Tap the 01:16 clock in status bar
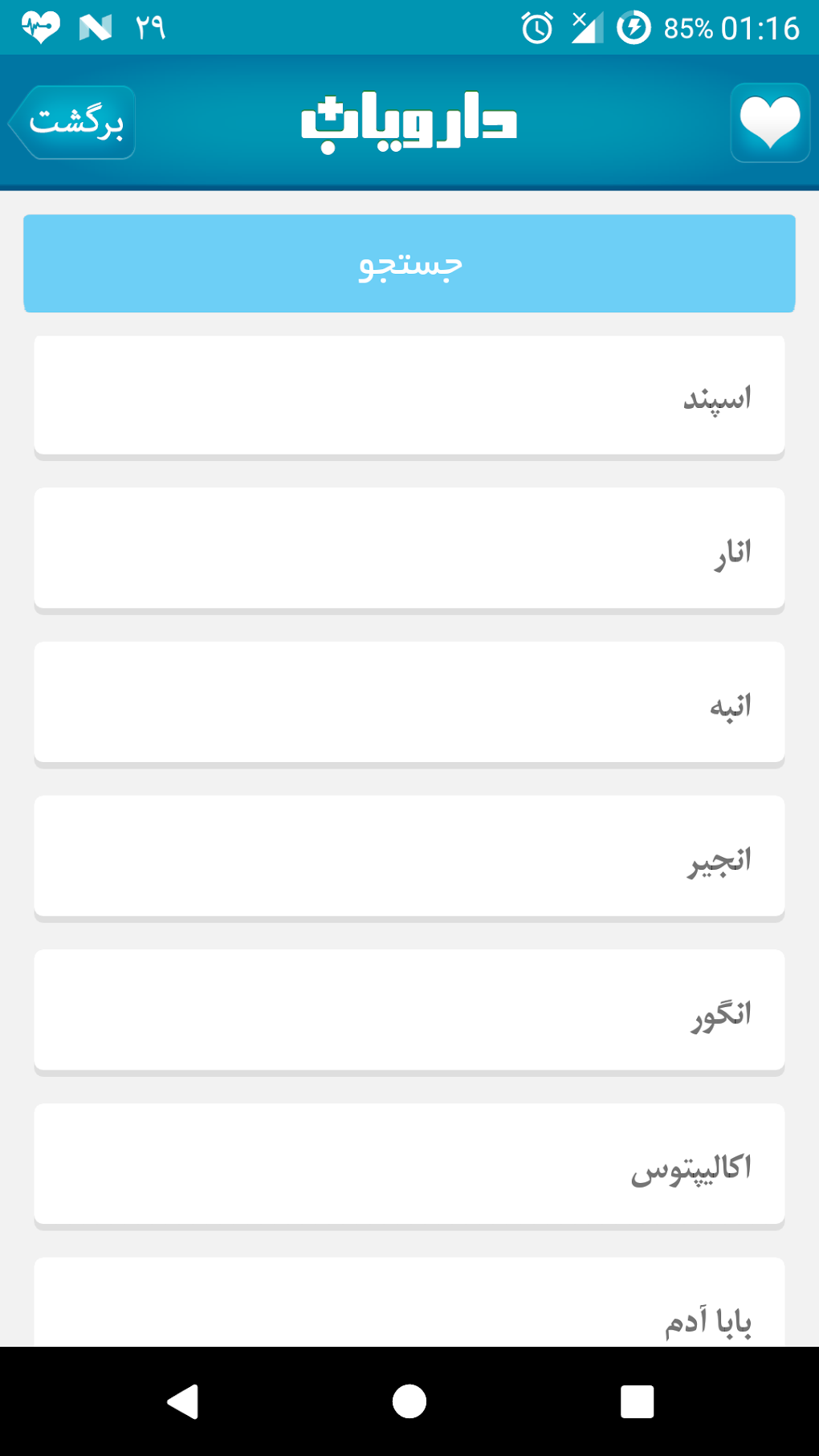This screenshot has width=819, height=1456. (x=760, y=28)
